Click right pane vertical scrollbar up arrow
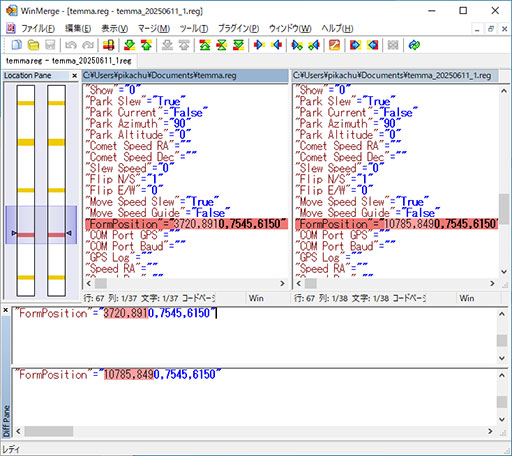Viewport: 512px width, 456px height. click(504, 91)
